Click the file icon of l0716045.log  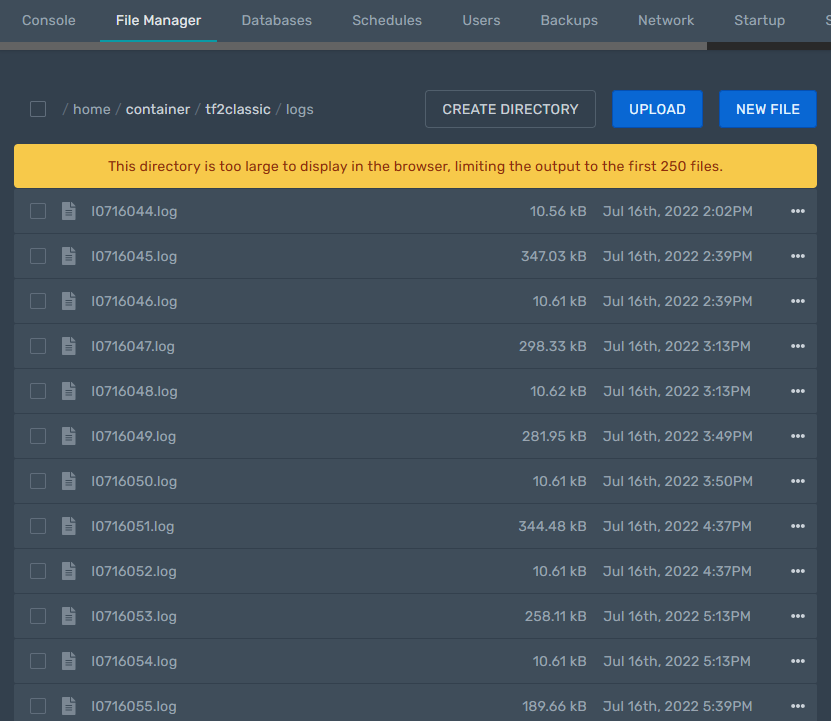(68, 256)
